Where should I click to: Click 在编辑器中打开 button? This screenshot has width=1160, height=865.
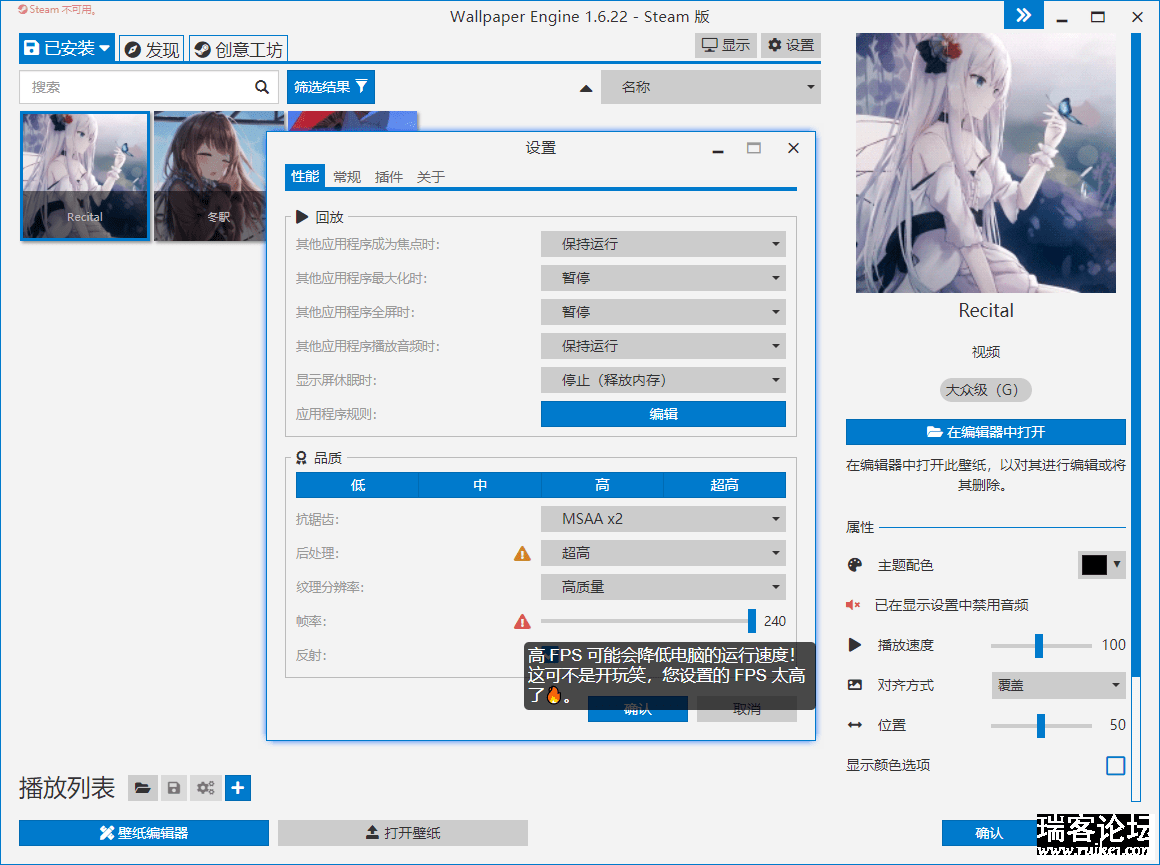(985, 432)
